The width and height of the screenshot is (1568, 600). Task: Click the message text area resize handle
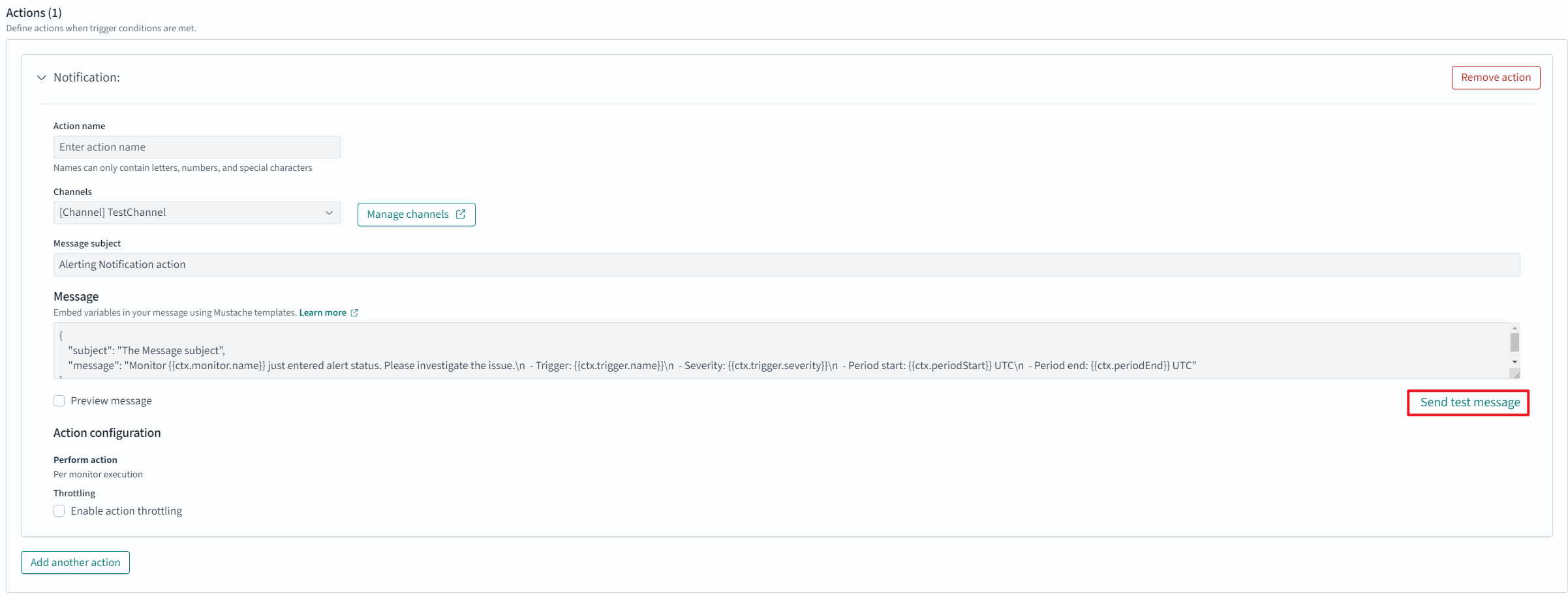pos(1516,374)
